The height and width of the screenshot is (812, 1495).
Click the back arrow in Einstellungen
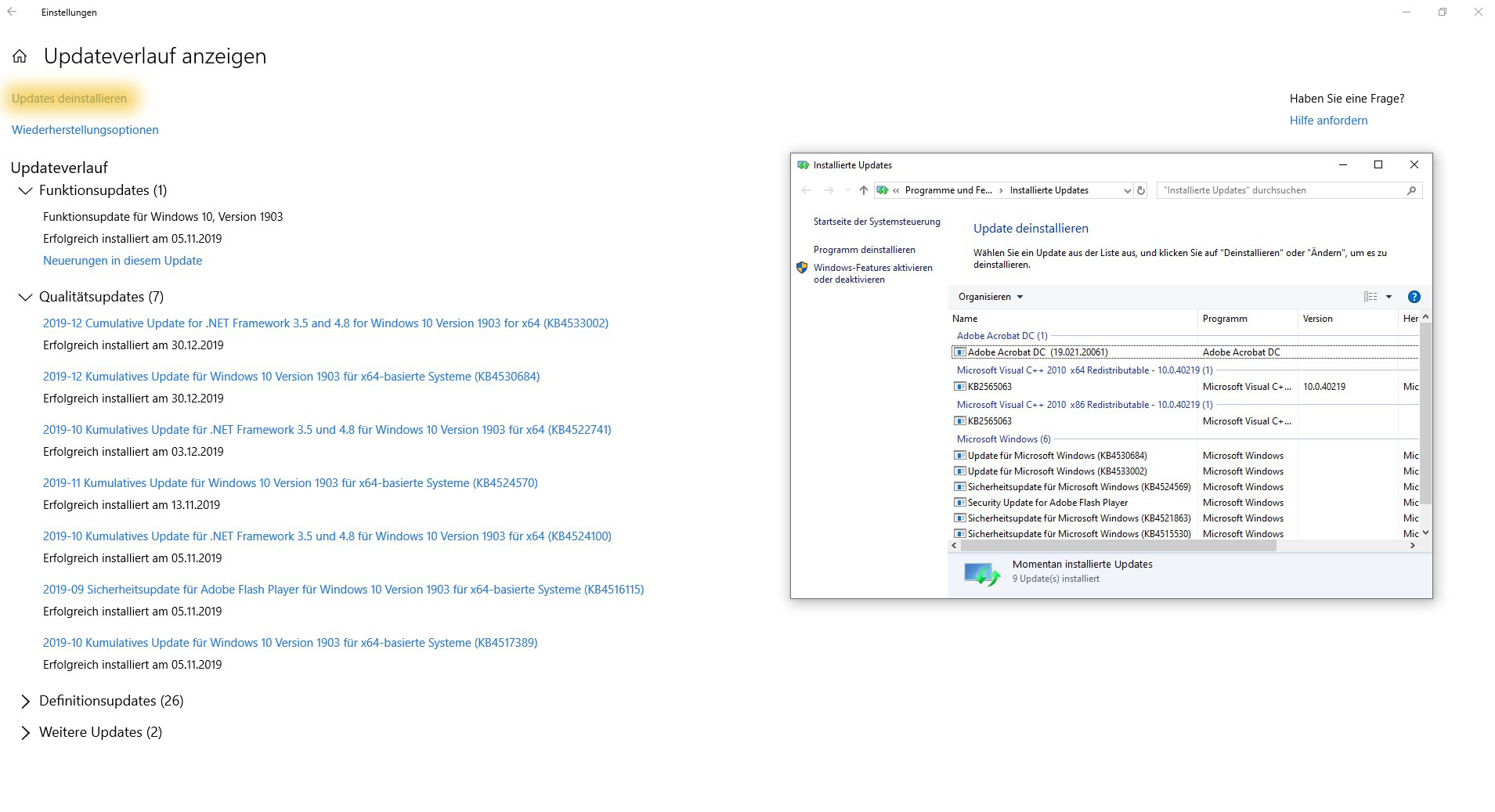pos(12,12)
